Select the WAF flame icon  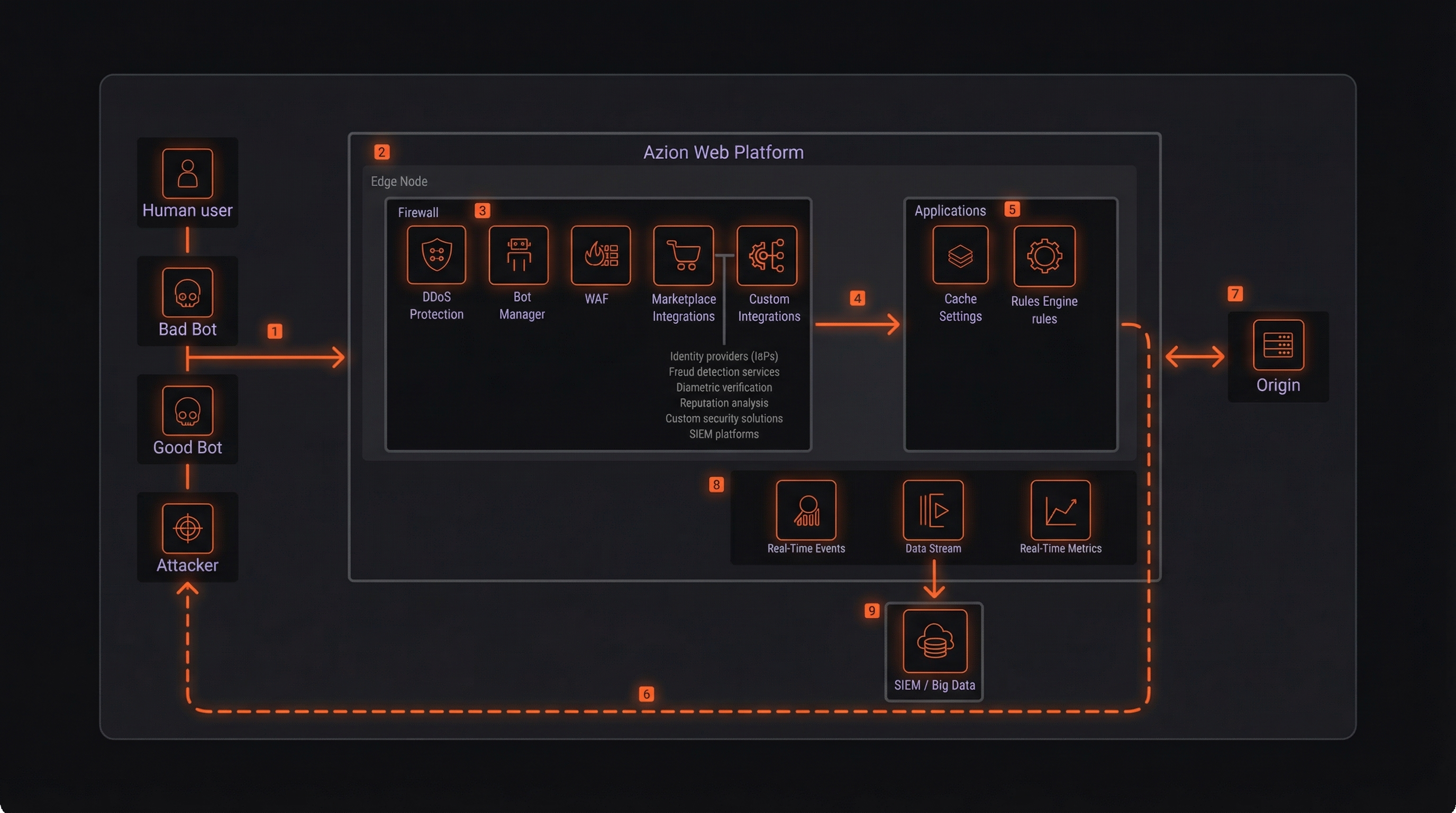tap(600, 255)
